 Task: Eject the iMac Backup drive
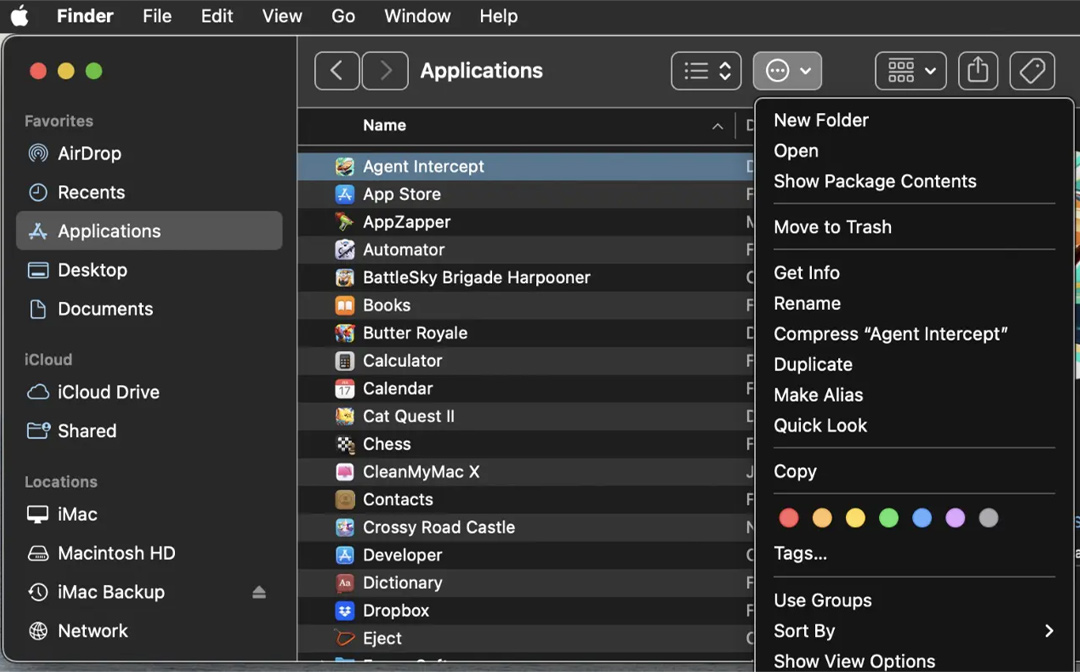pyautogui.click(x=259, y=592)
